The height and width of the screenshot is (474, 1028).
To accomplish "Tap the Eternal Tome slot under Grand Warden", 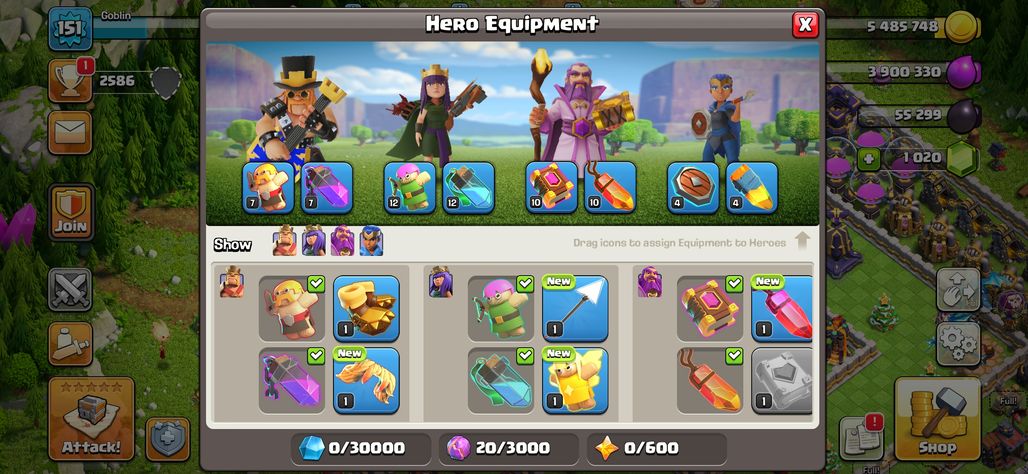I will [x=551, y=188].
